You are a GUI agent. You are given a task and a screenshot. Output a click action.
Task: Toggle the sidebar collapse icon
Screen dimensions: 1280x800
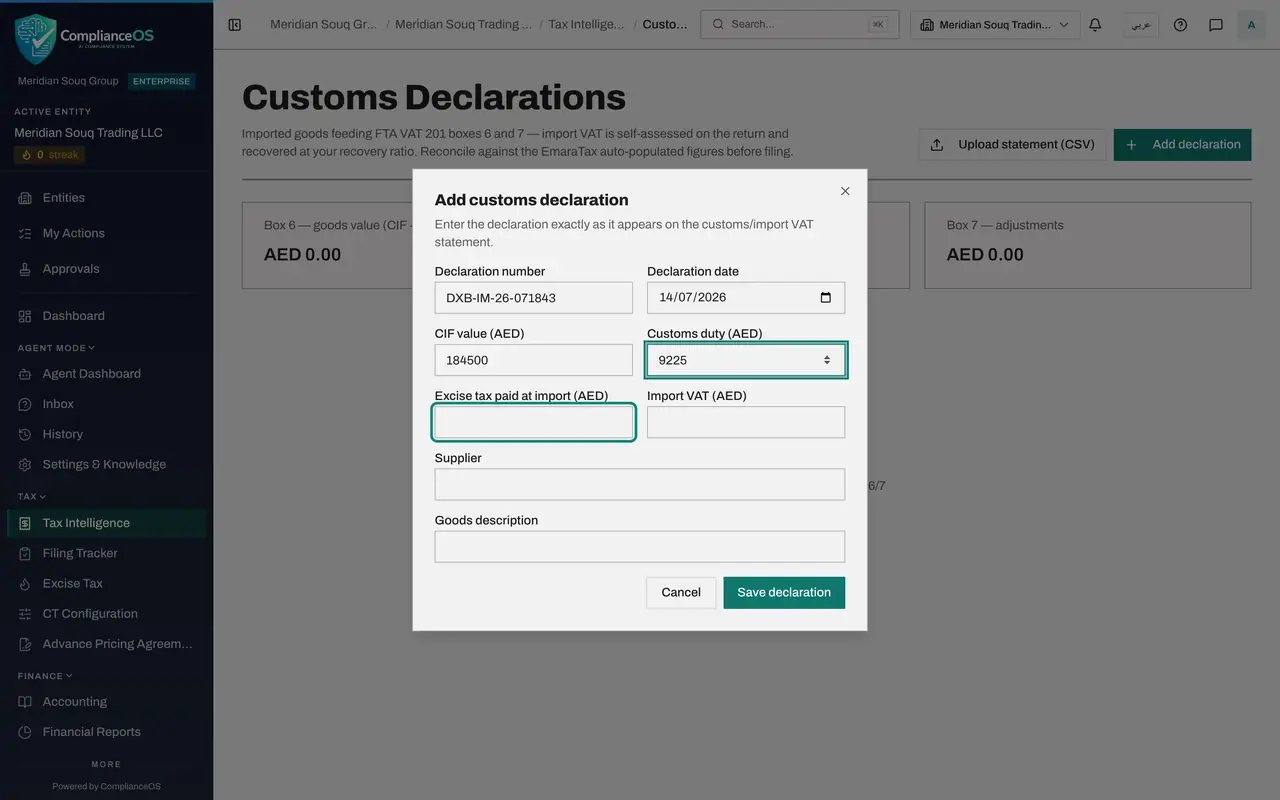click(235, 25)
